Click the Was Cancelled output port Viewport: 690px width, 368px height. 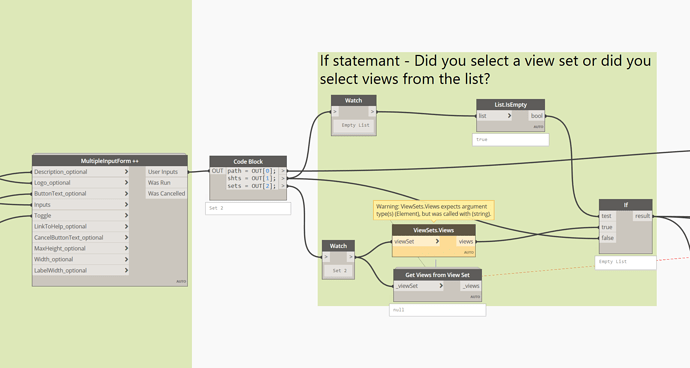166,194
